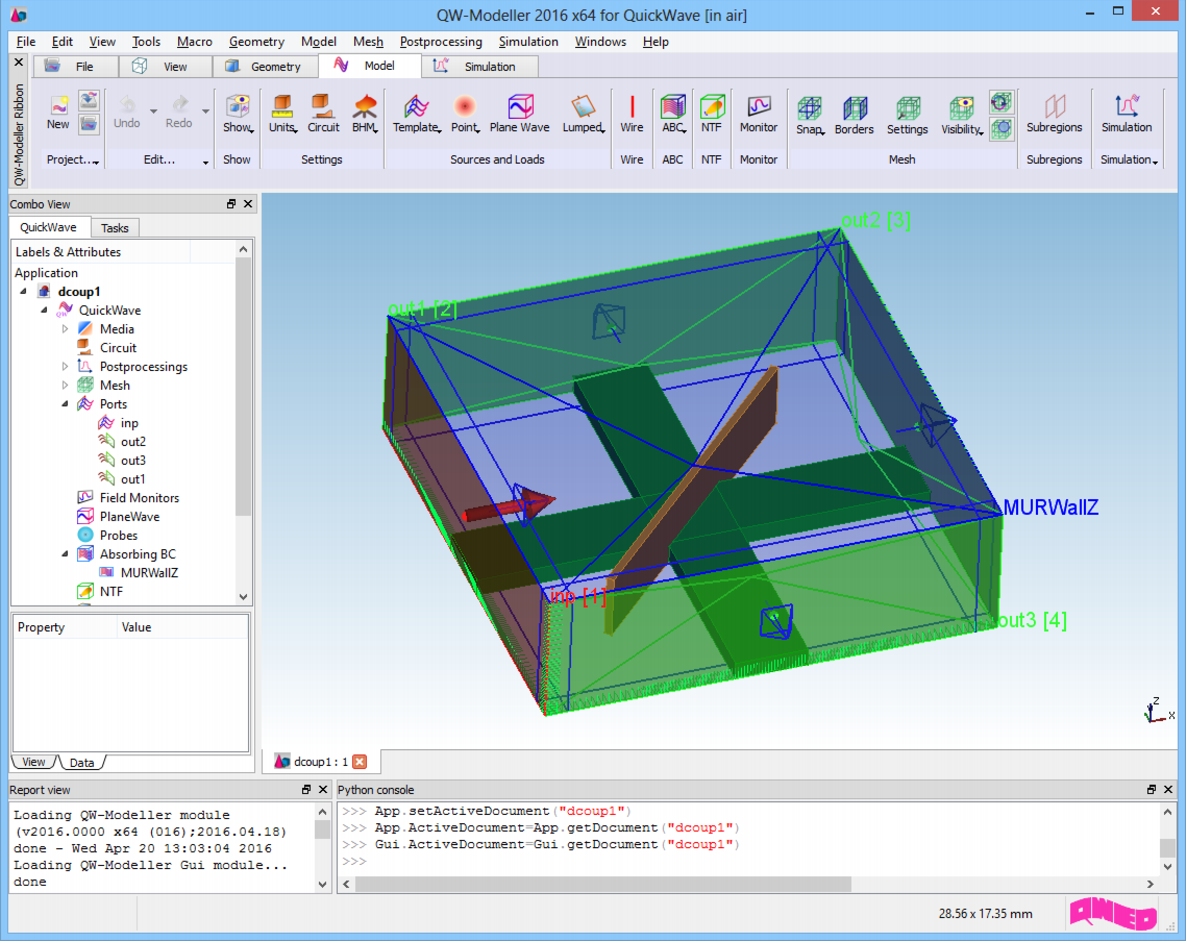This screenshot has height=943, width=1187.
Task: Float the Combo View panel
Action: (x=231, y=204)
